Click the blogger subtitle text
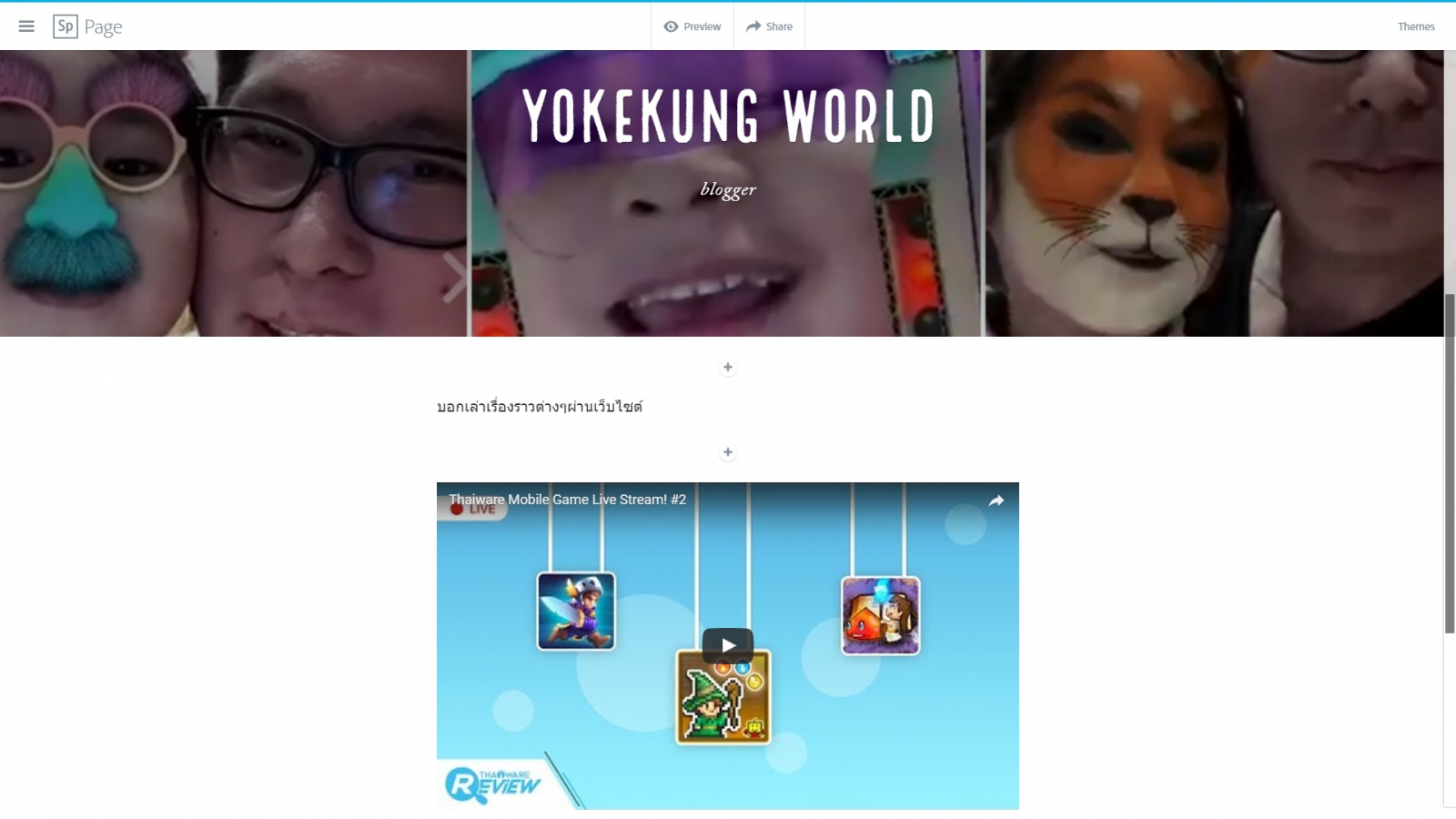 (728, 189)
